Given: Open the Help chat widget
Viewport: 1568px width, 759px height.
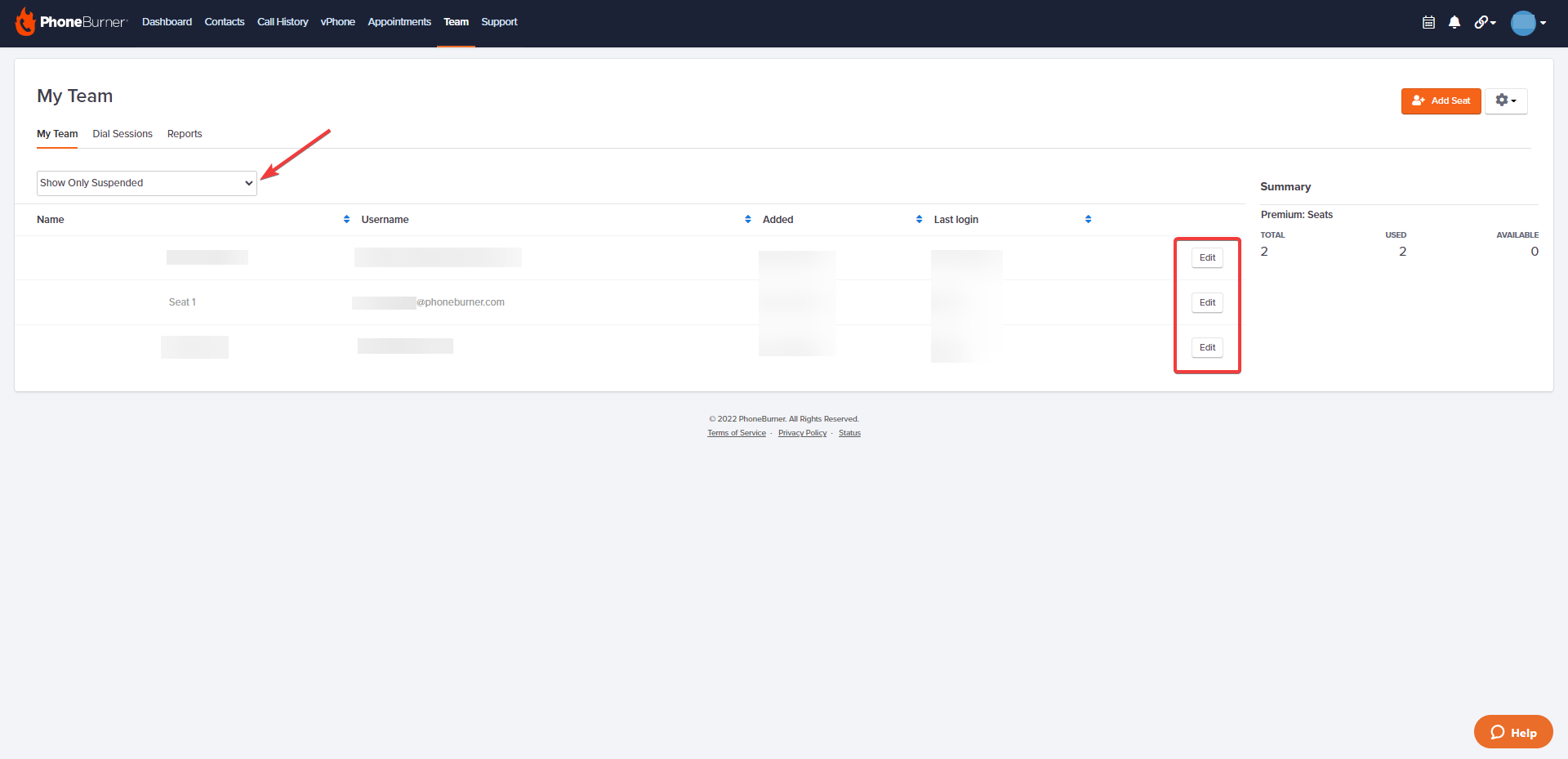Looking at the screenshot, I should (1513, 732).
